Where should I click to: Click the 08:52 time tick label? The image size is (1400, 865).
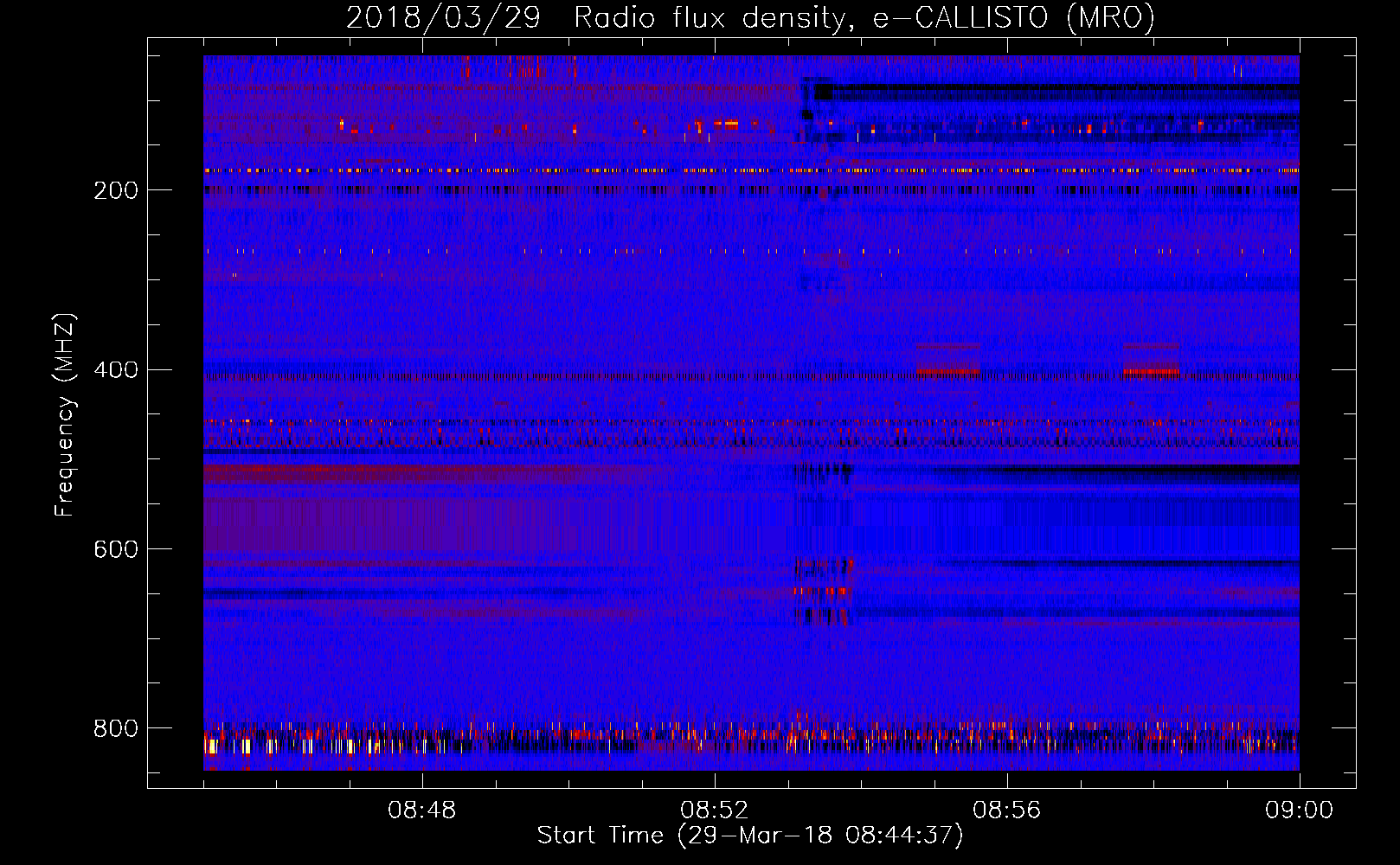tap(715, 811)
